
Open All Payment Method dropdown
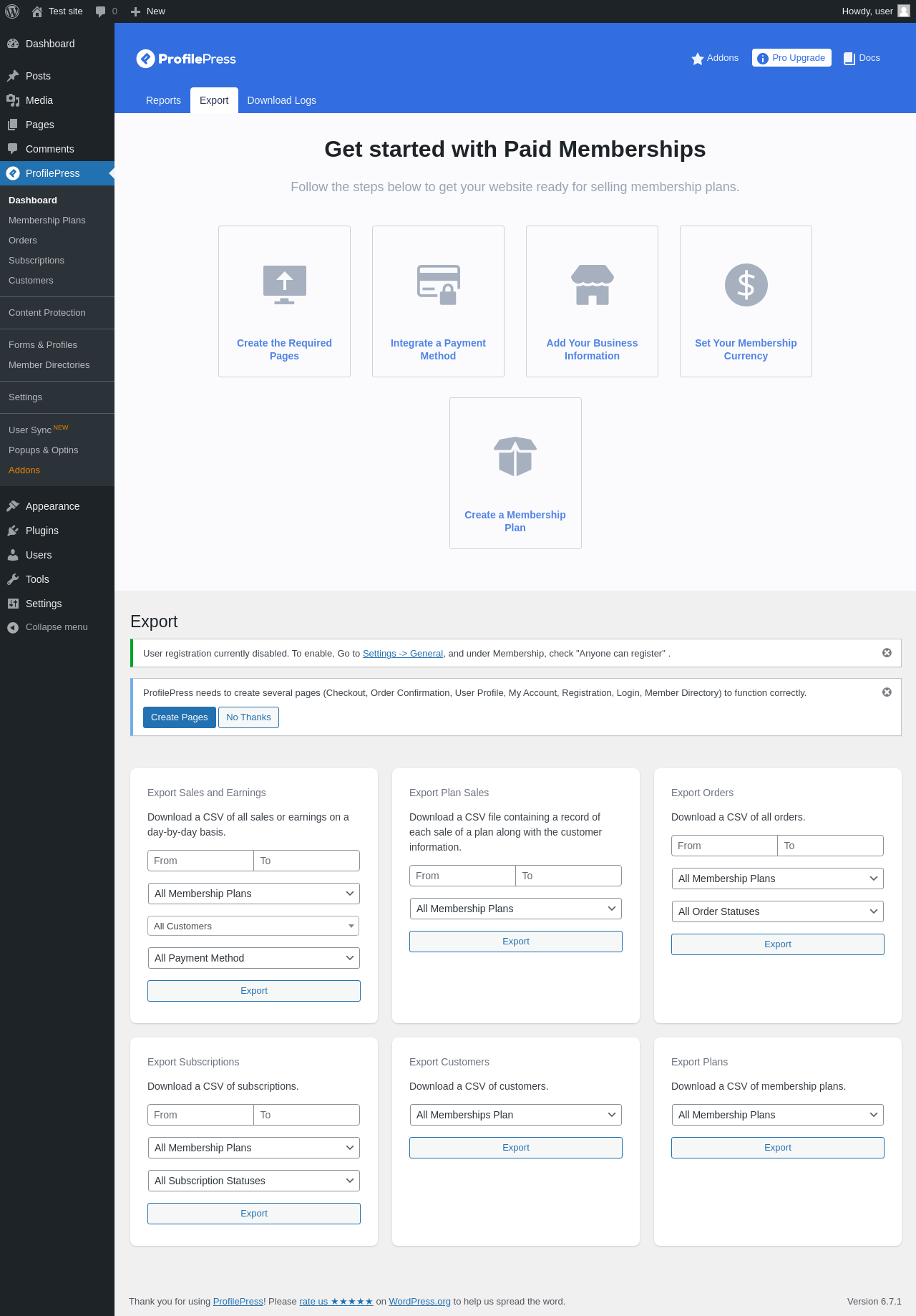pos(253,958)
